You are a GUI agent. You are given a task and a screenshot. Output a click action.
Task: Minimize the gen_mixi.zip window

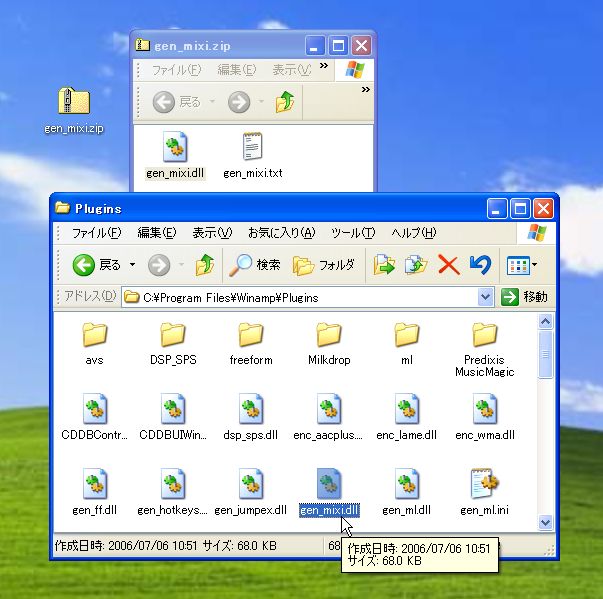(x=315, y=46)
